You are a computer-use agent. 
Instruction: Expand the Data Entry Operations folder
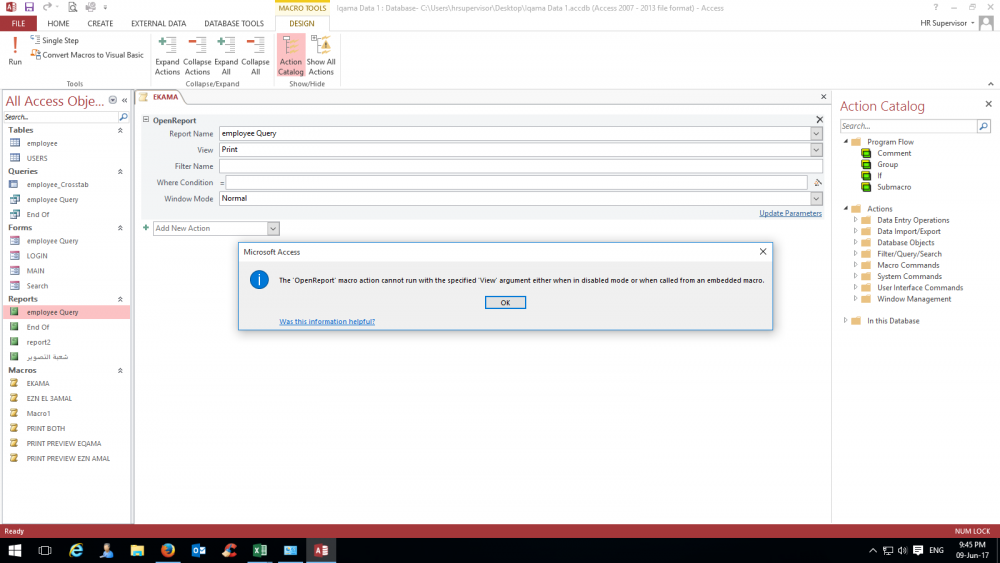click(856, 220)
